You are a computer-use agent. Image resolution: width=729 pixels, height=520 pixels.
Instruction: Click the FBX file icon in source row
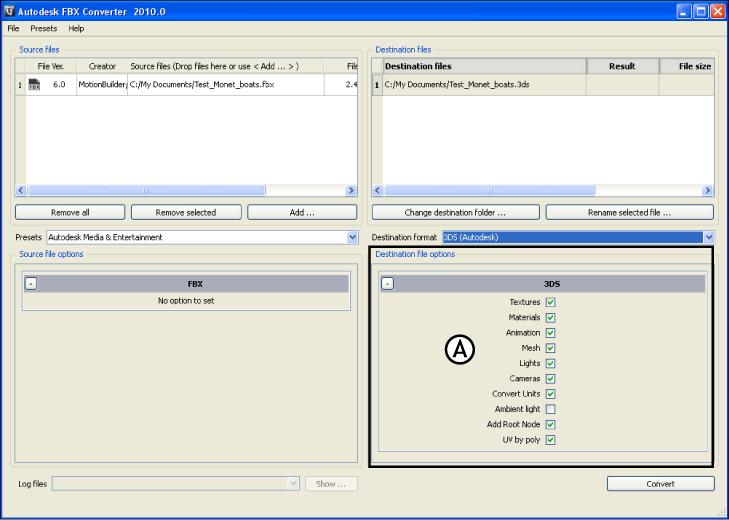[34, 85]
